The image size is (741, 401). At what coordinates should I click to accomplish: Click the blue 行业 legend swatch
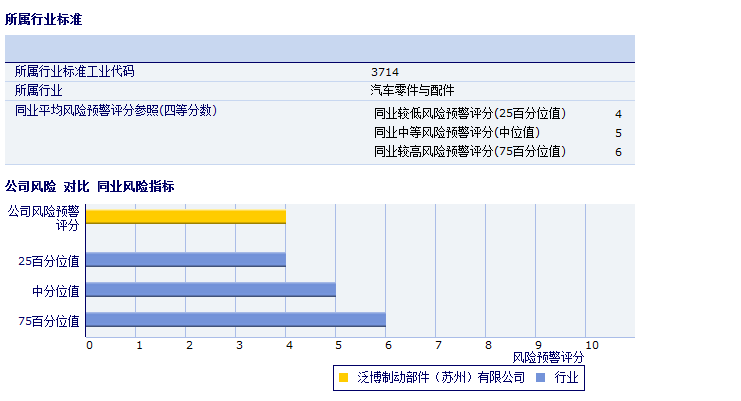[541, 378]
